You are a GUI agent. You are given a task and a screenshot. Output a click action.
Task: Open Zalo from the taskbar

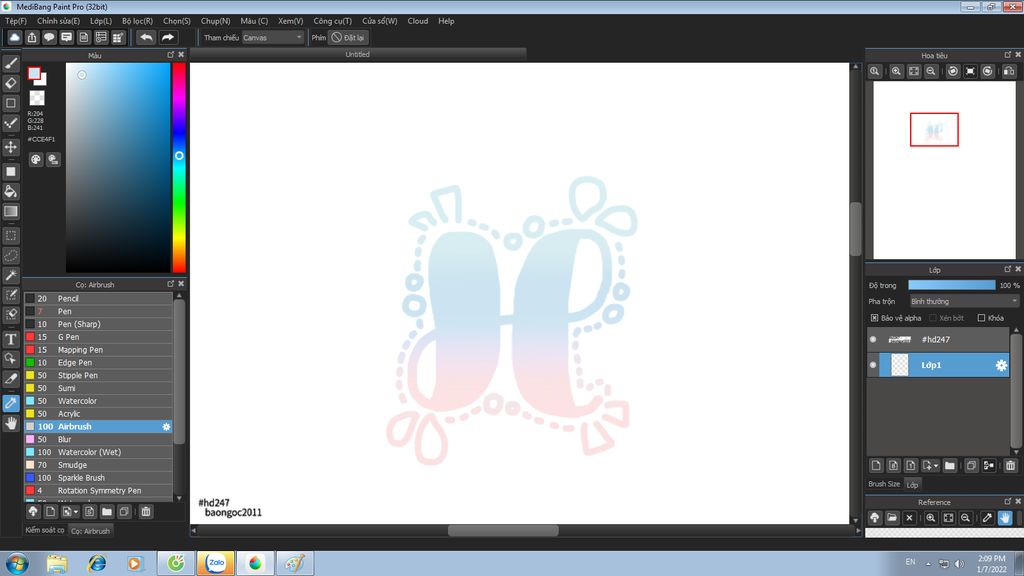(x=216, y=563)
